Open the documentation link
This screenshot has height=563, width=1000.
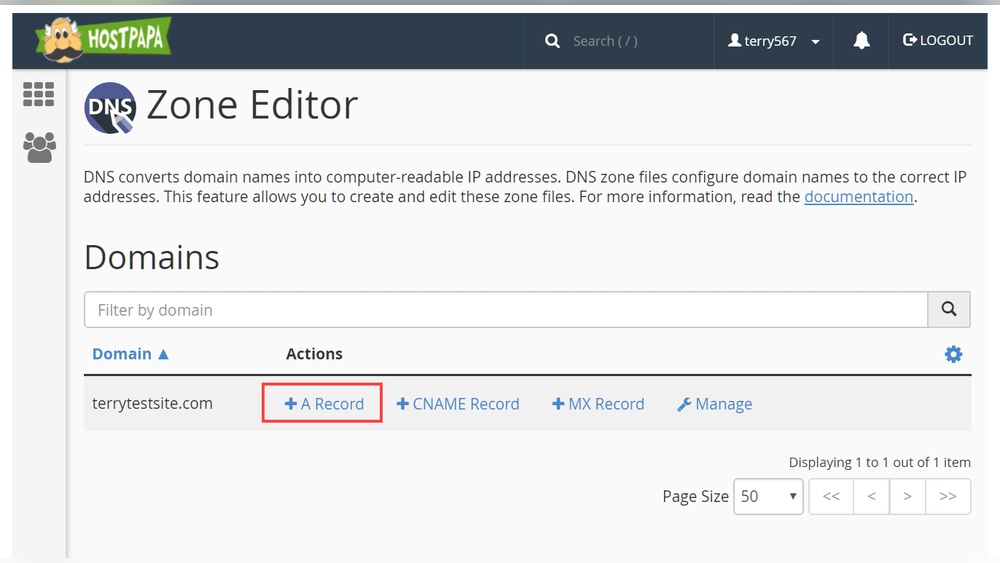pos(858,196)
